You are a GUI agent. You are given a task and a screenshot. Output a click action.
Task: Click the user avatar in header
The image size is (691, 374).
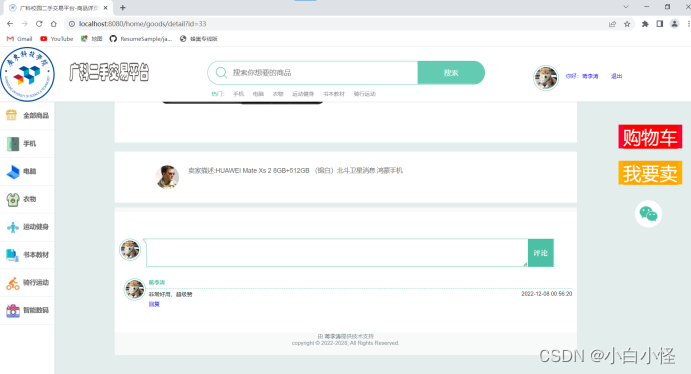click(x=546, y=78)
